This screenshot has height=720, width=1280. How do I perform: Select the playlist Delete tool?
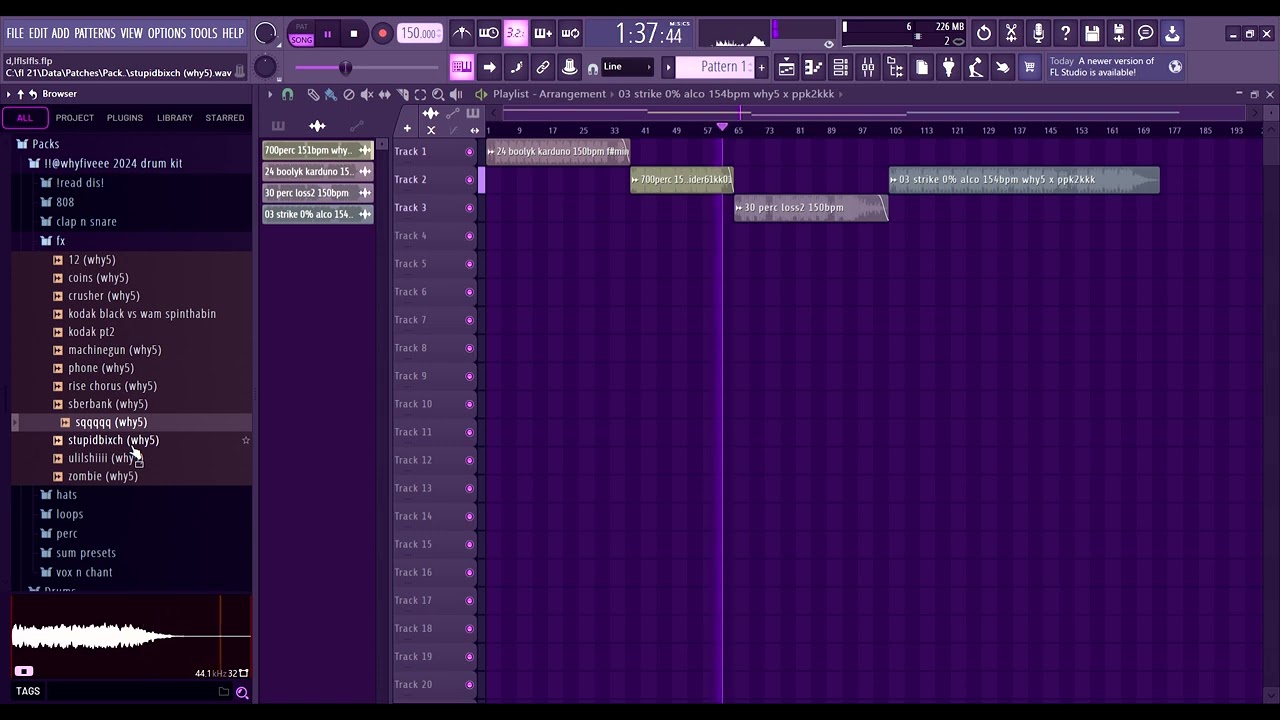(x=349, y=94)
